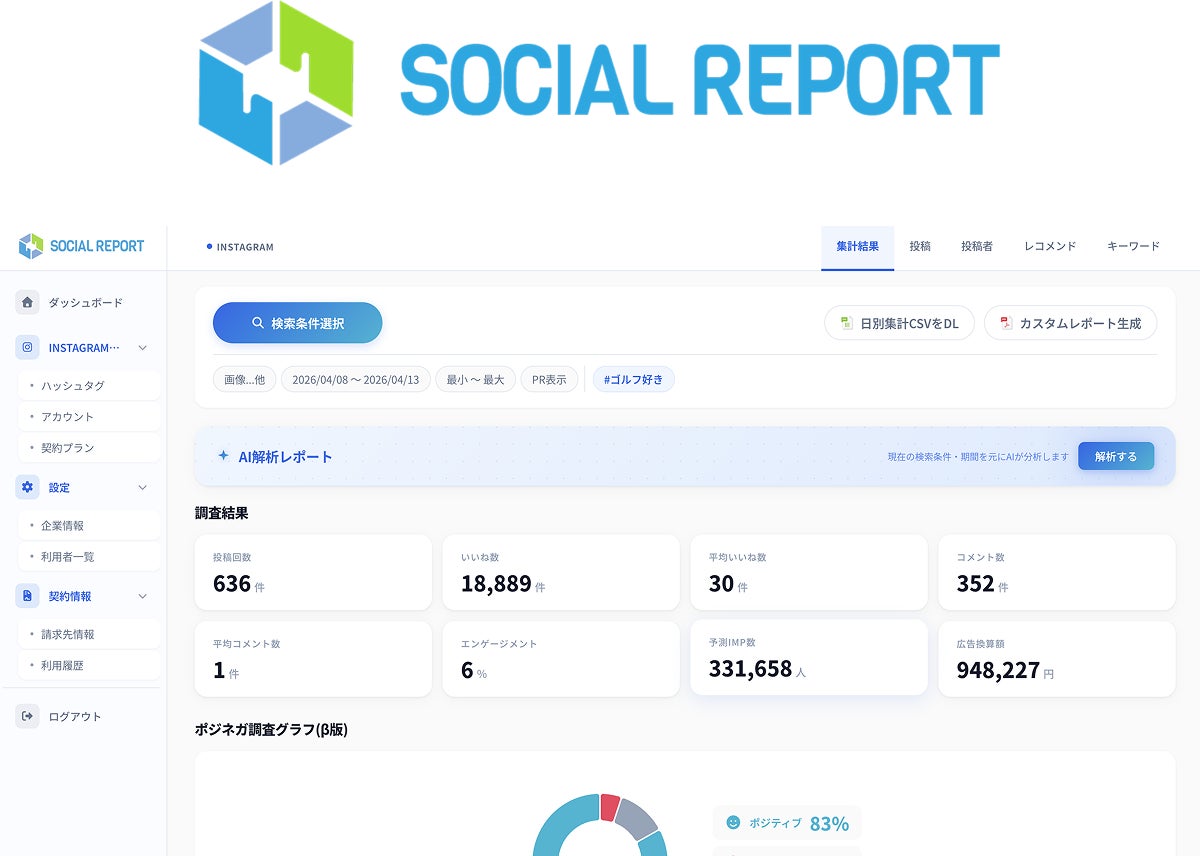Click the ポジネガ調査グラフ(β版) heading

[x=271, y=729]
